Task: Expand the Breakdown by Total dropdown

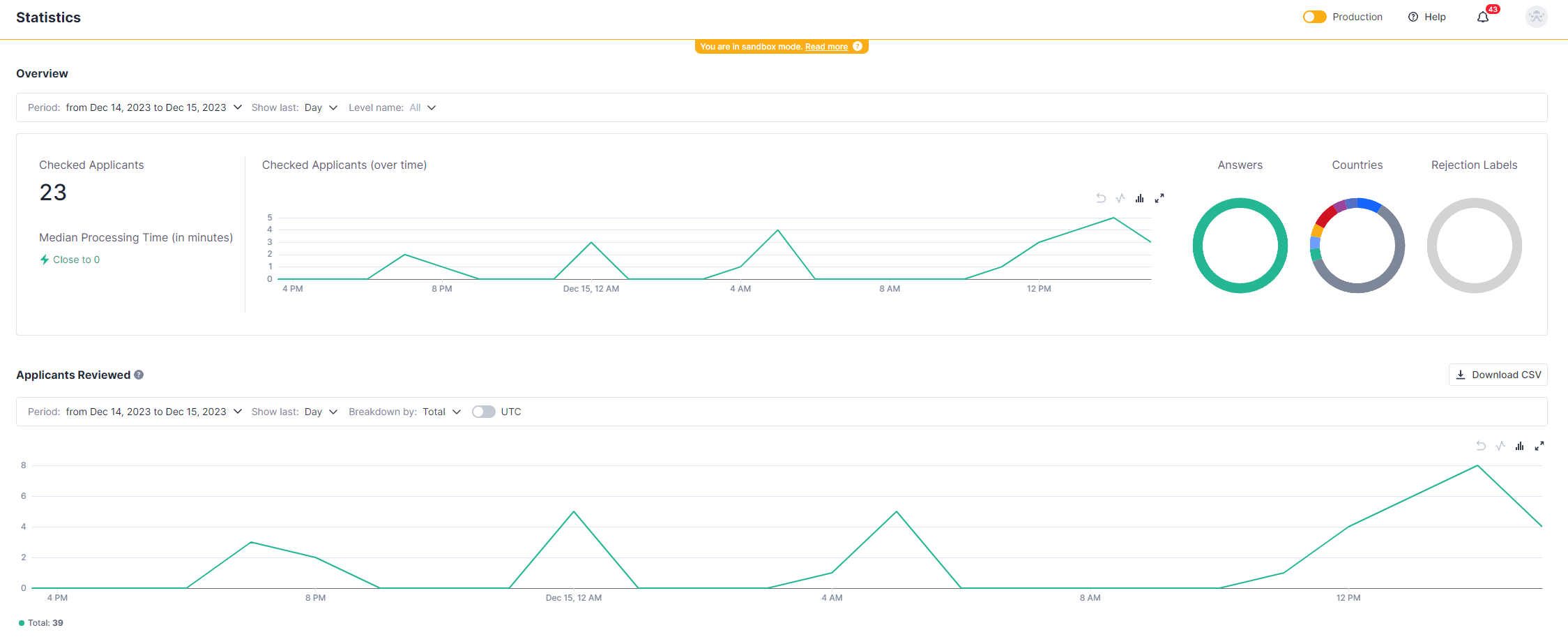Action: click(441, 412)
